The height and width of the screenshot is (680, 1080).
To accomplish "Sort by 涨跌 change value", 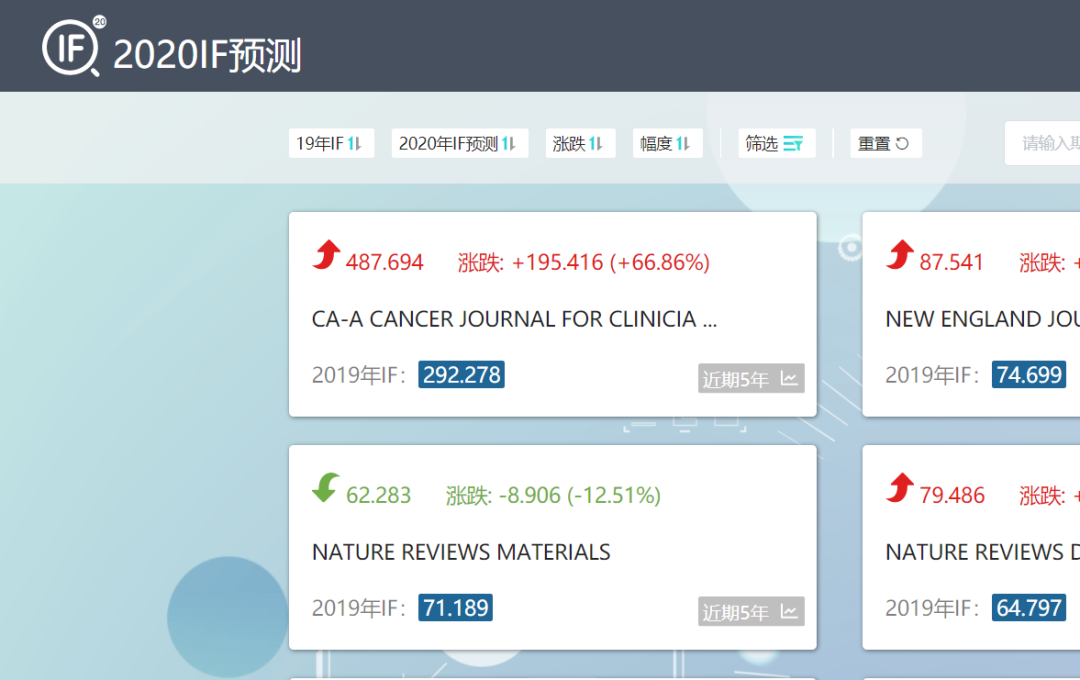I will pos(580,143).
